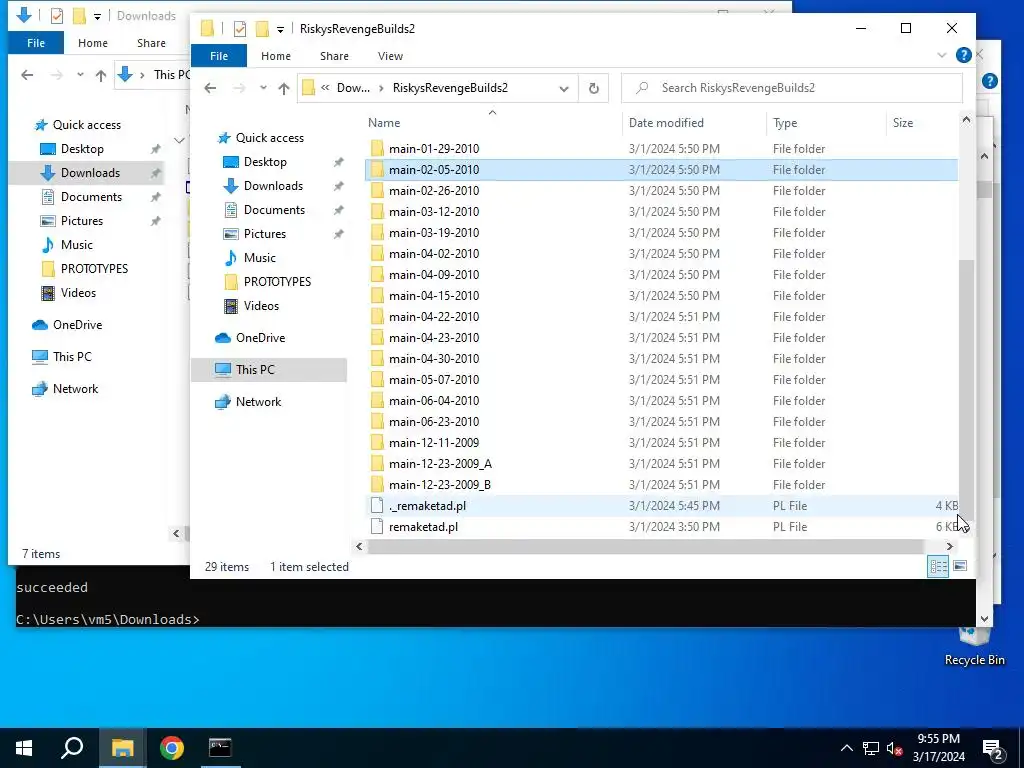Go back in RiskysRevengeBuilds2 window
1024x768 pixels.
210,88
